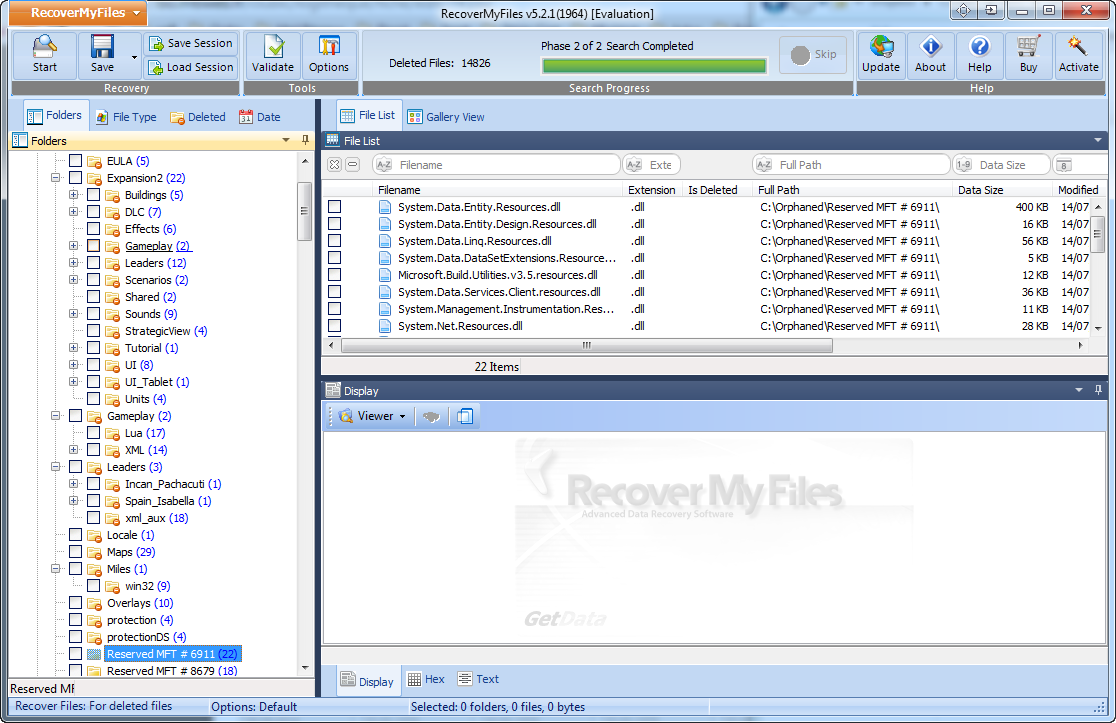Switch to the Folders tab
The width and height of the screenshot is (1116, 723).
[x=55, y=116]
